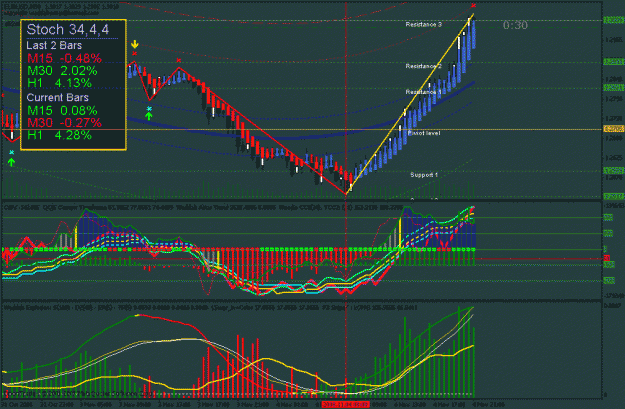Click the Resistance 2 level label

(424, 66)
